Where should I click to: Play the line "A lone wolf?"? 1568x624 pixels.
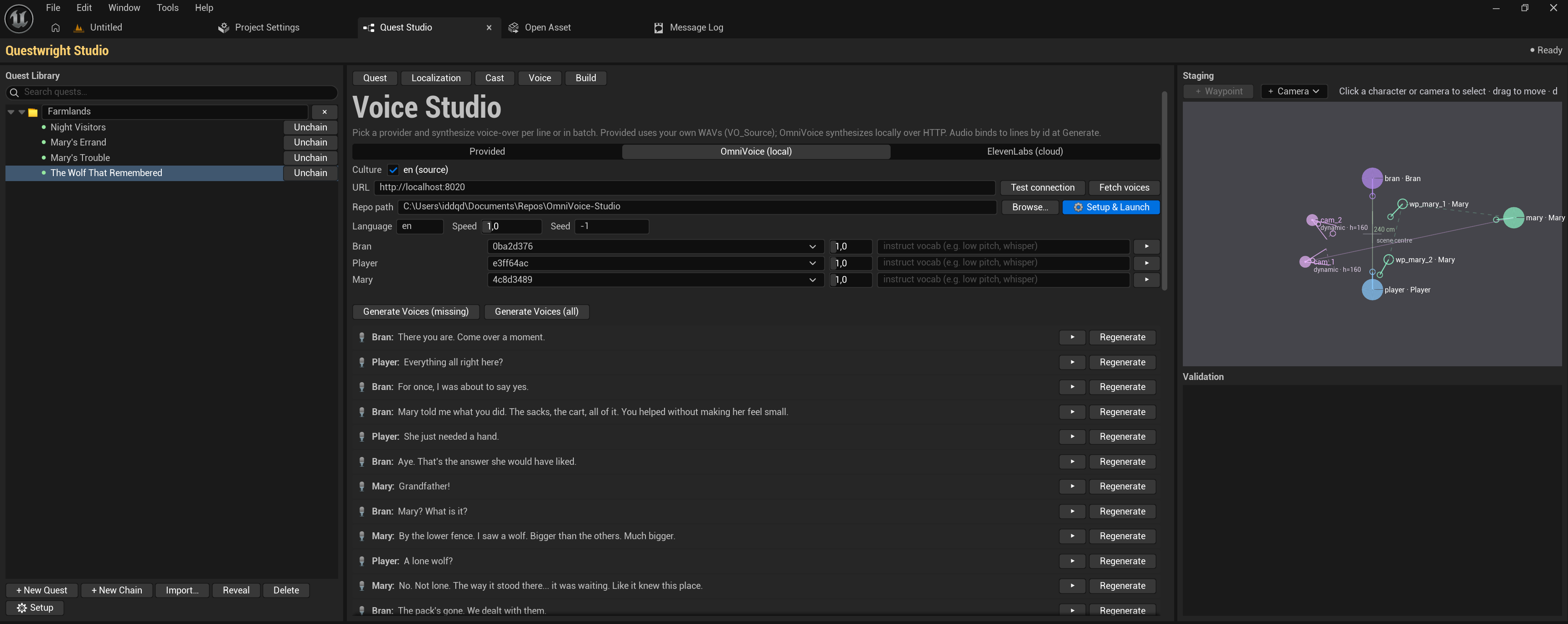(x=1072, y=561)
